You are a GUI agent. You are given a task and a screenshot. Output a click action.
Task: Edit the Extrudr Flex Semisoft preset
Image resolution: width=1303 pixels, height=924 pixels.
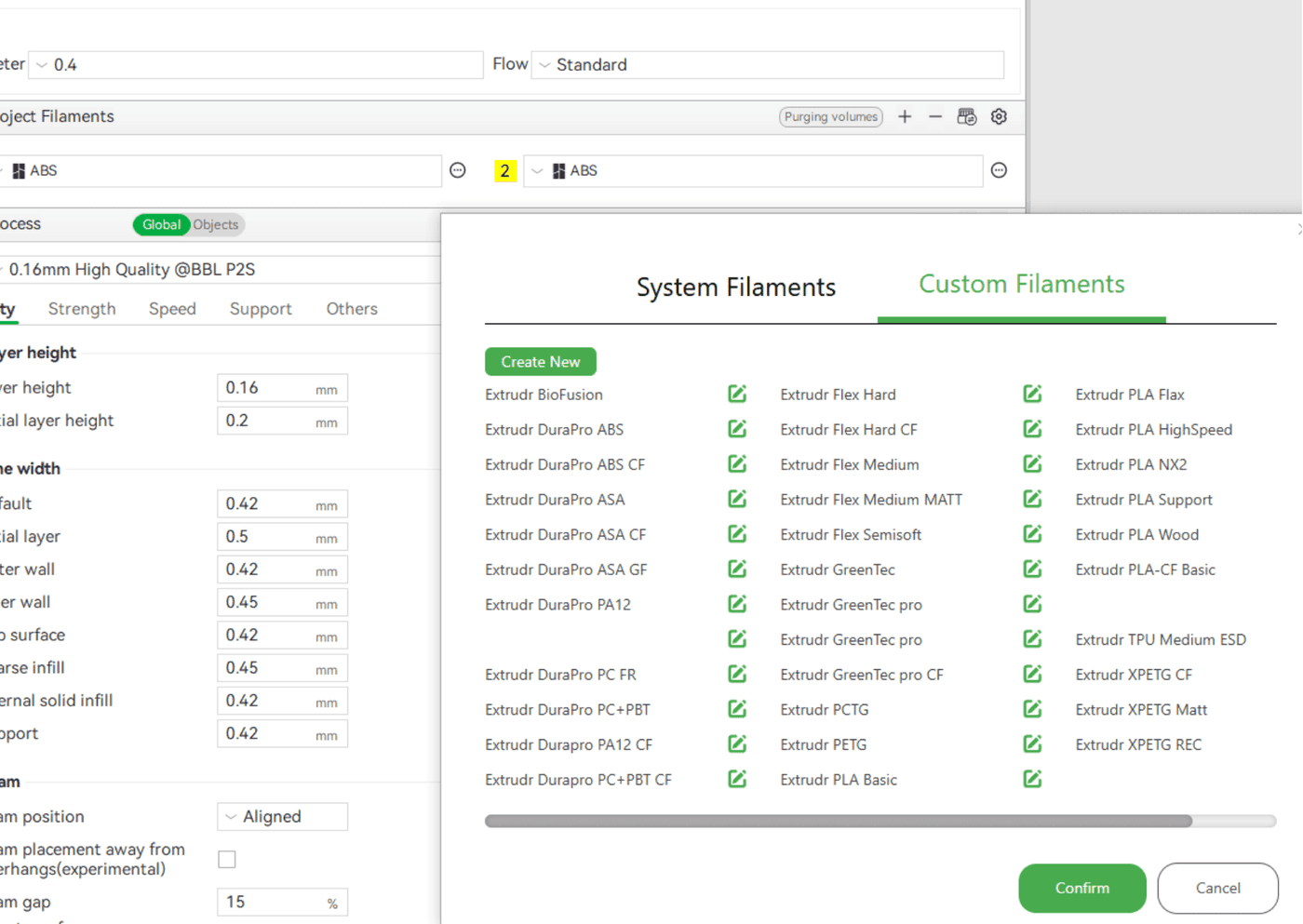[x=1032, y=534]
